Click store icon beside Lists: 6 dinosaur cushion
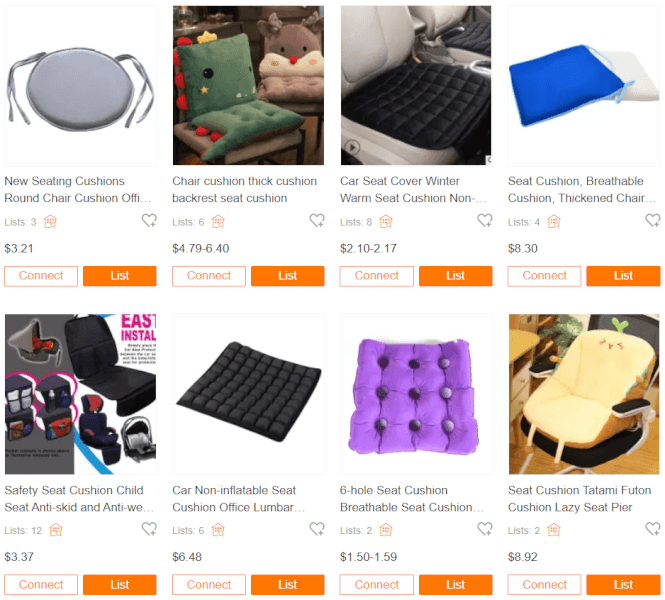 click(x=218, y=221)
